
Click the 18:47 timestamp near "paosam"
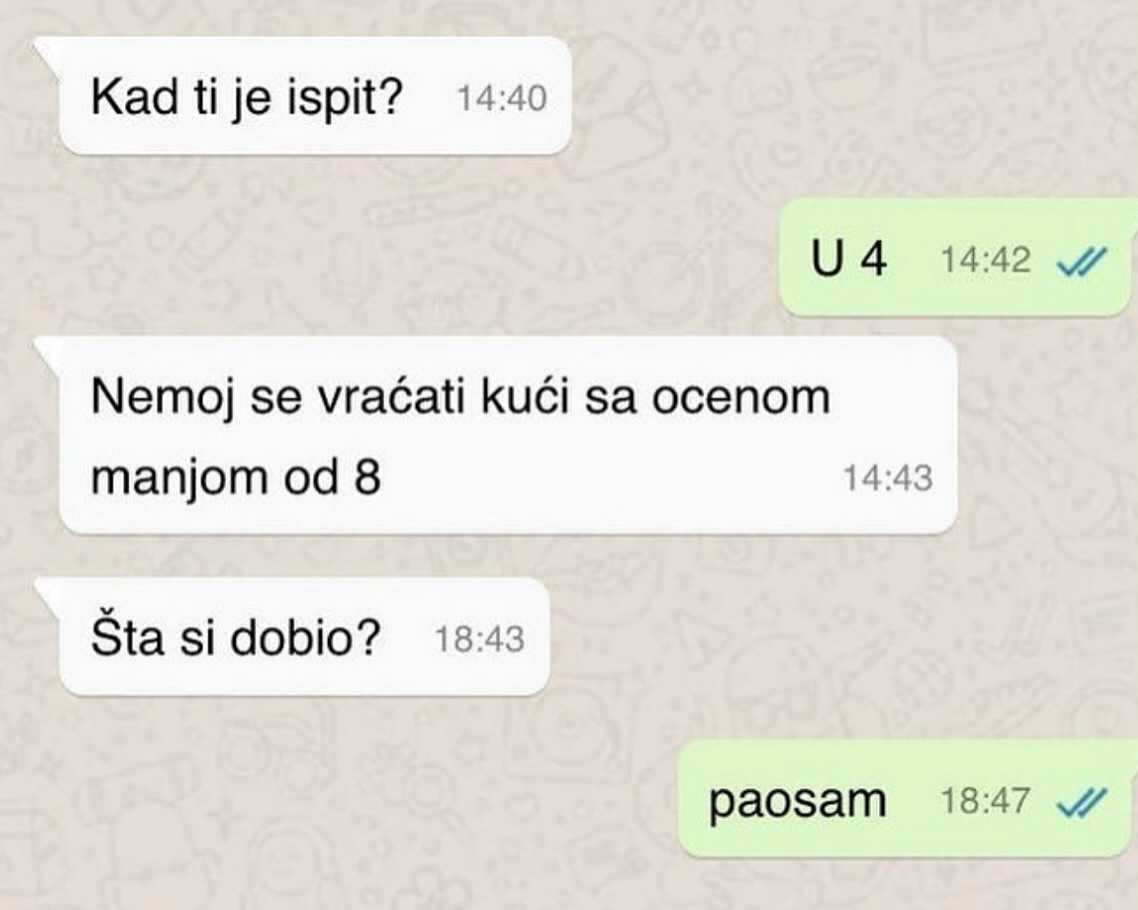(986, 800)
